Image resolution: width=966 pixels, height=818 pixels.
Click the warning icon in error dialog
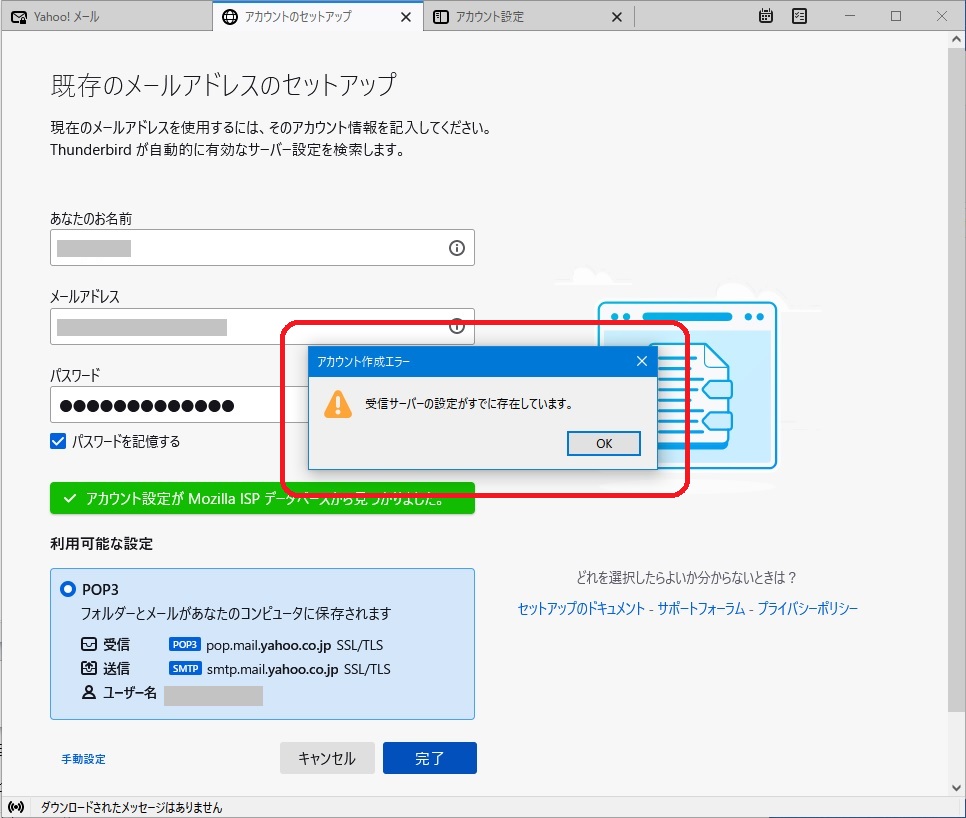338,404
